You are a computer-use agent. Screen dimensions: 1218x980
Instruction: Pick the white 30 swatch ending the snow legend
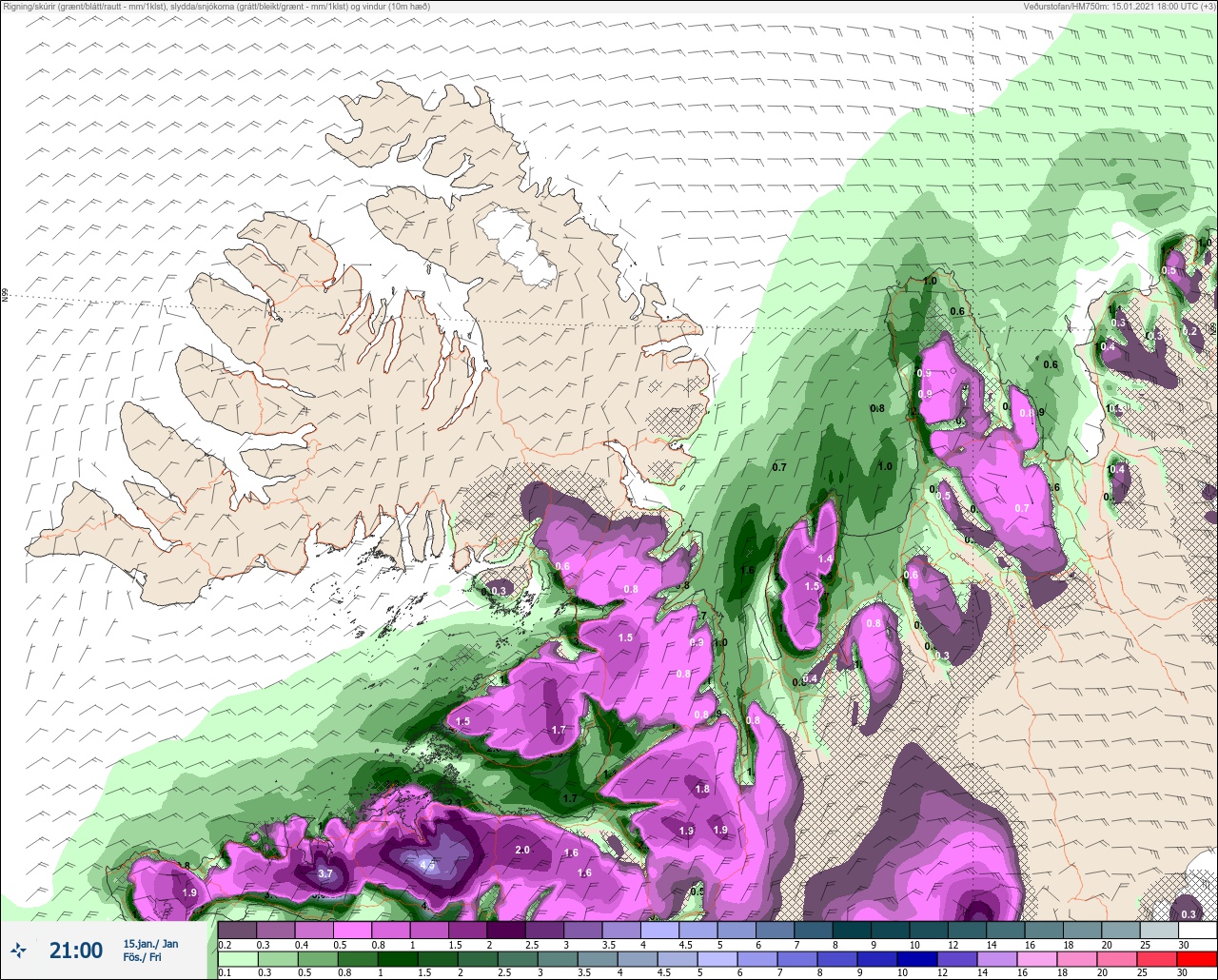1197,931
